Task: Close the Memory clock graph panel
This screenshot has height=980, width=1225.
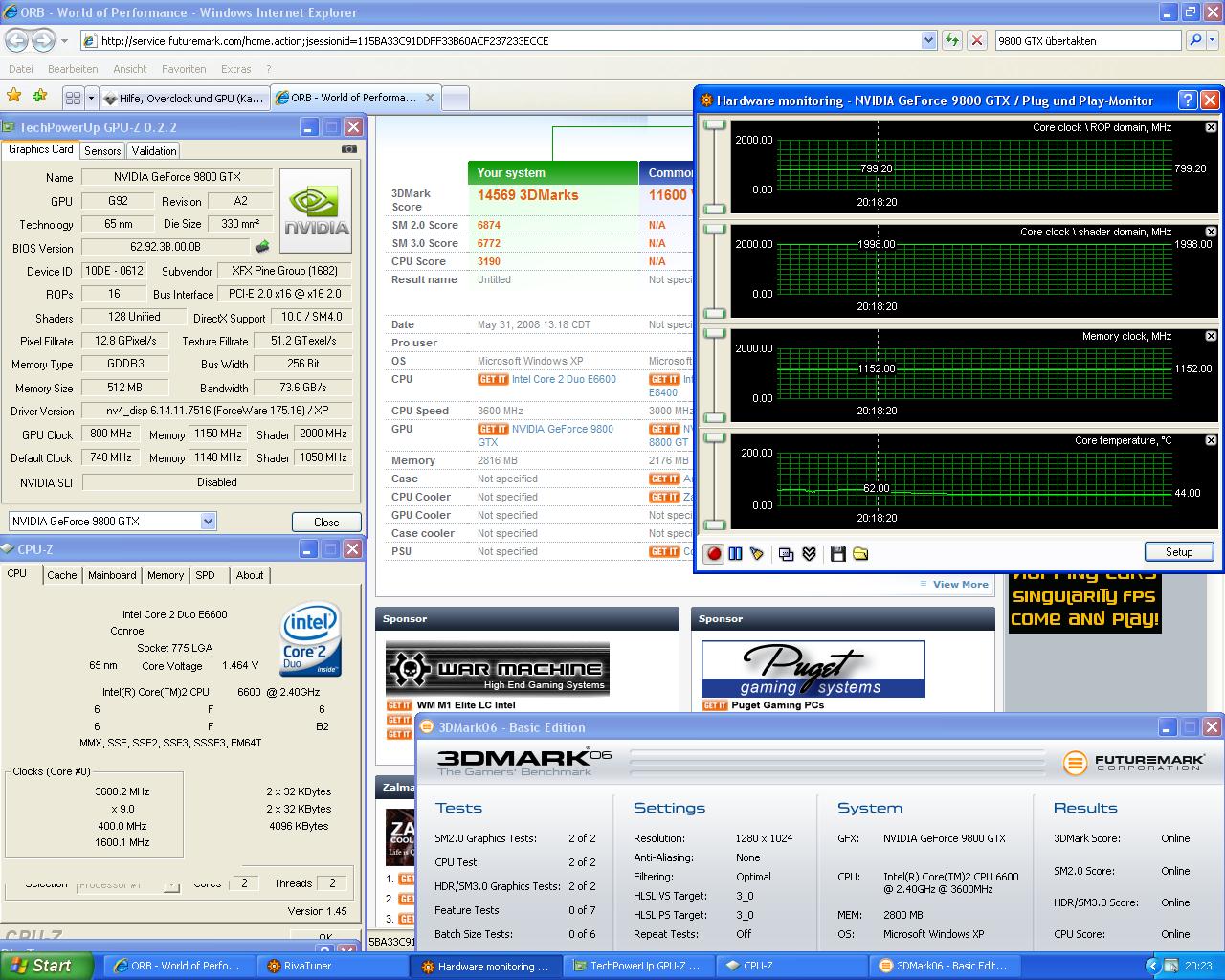Action: tap(1211, 336)
